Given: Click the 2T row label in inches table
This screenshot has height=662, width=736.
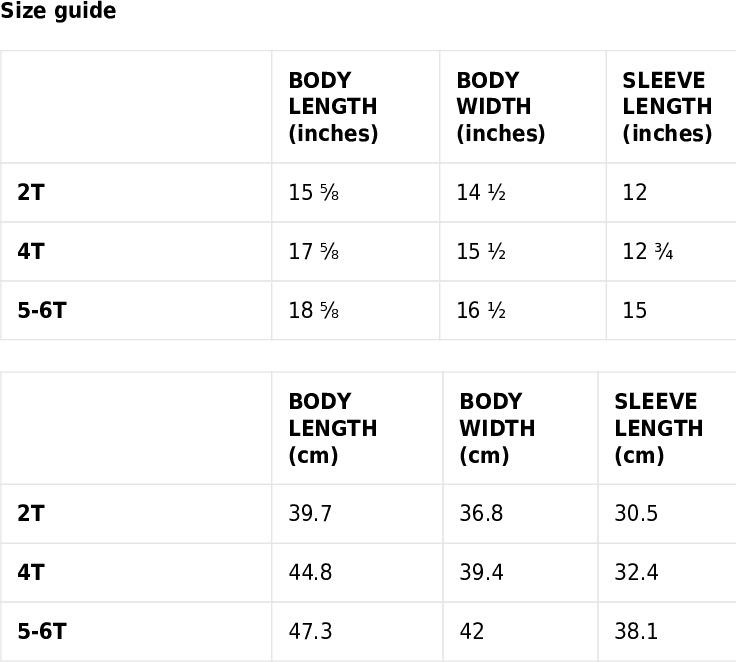Looking at the screenshot, I should coord(31,192).
